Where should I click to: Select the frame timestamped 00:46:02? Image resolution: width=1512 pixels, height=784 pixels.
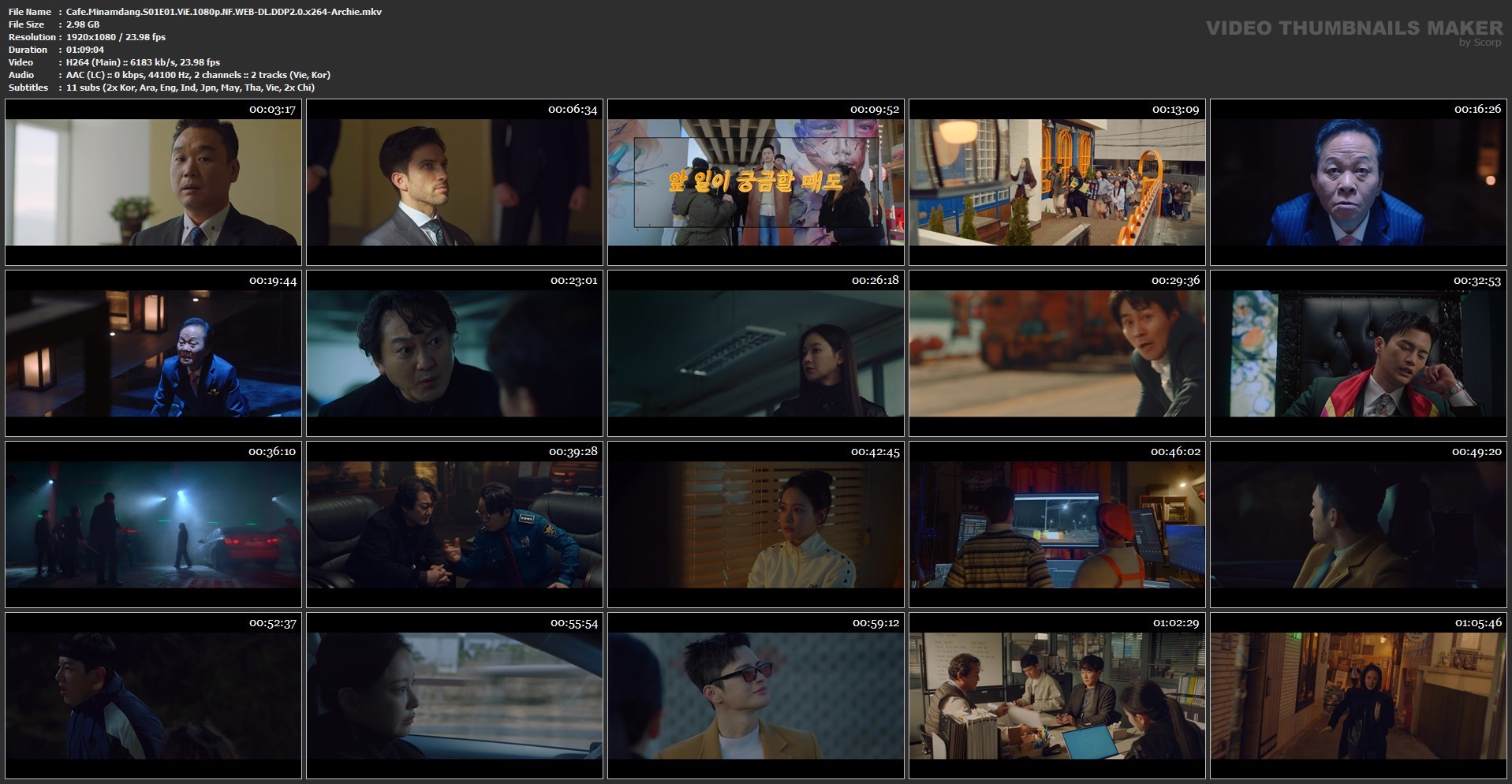tap(1057, 525)
